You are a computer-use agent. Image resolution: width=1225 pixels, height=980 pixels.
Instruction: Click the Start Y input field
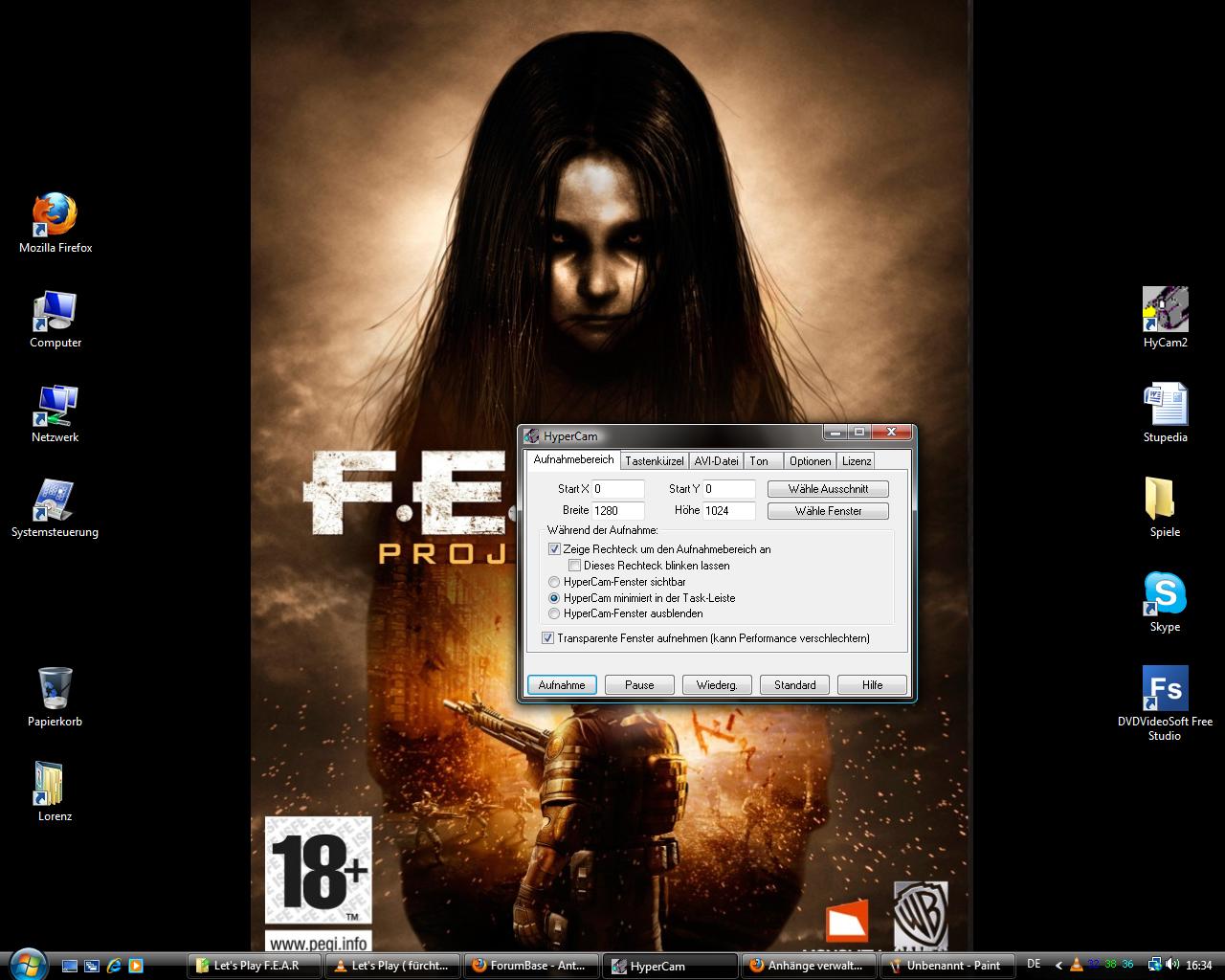729,489
